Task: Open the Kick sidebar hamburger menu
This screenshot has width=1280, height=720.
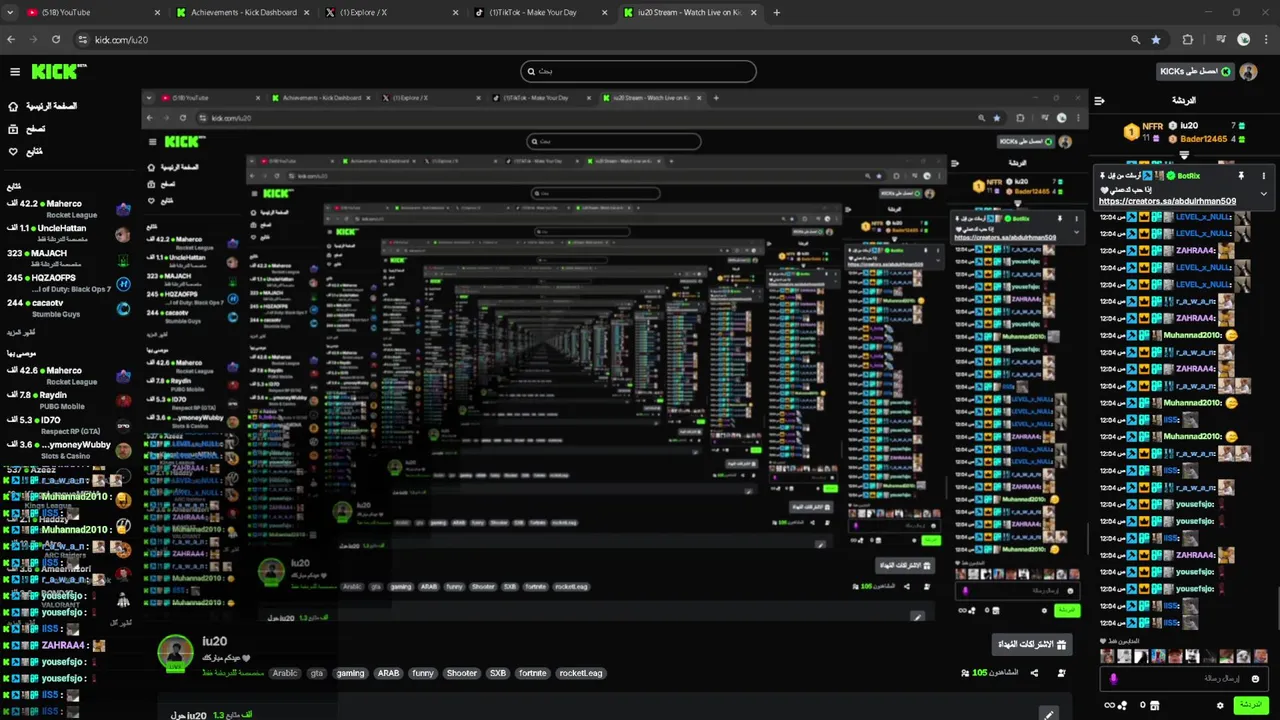Action: pyautogui.click(x=15, y=72)
